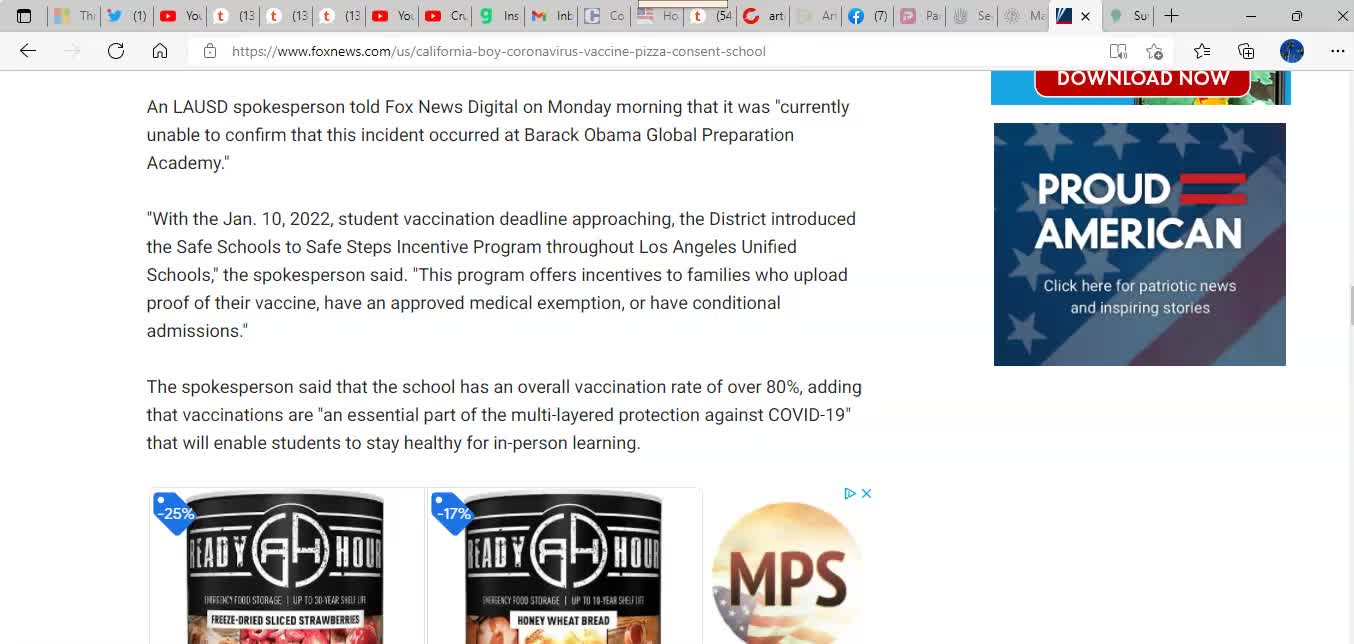Viewport: 1354px width, 644px height.
Task: Open the tab actions menu
Action: click(x=24, y=16)
